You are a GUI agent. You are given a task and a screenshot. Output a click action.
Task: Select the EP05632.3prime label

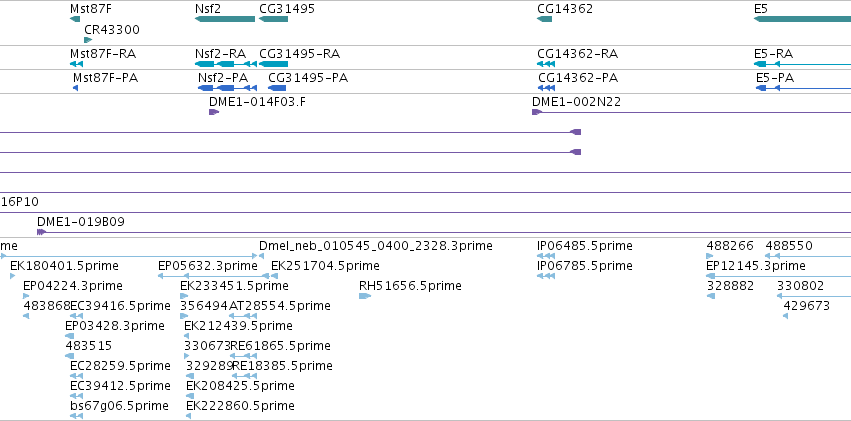[x=207, y=265]
